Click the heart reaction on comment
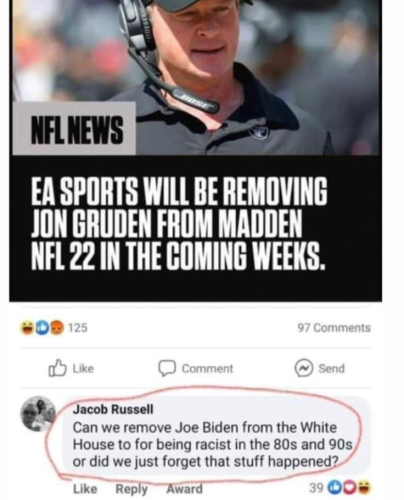Image resolution: width=404 pixels, height=500 pixels. pyautogui.click(x=350, y=488)
